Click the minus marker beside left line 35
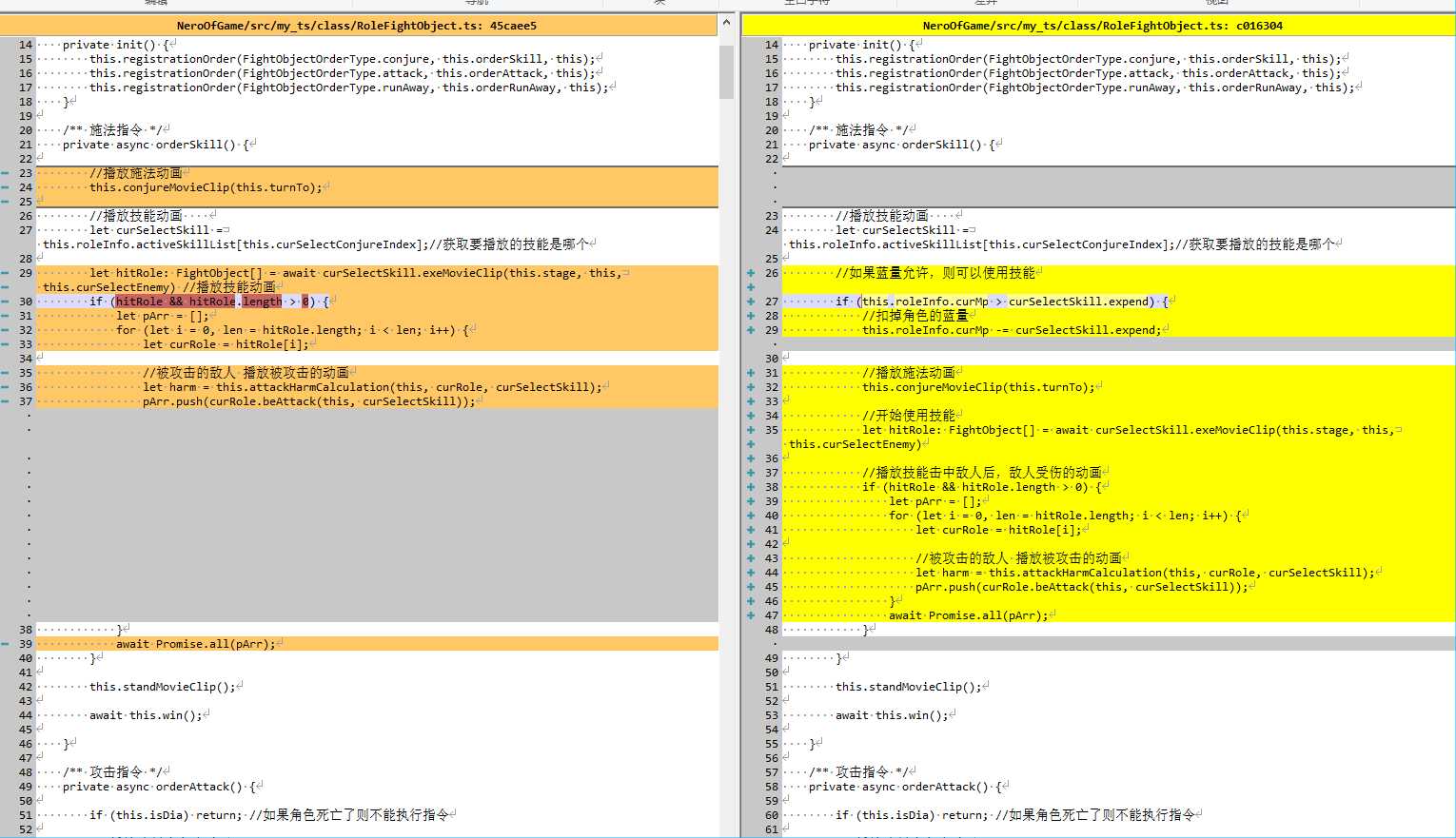The height and width of the screenshot is (838, 1456). (5, 373)
